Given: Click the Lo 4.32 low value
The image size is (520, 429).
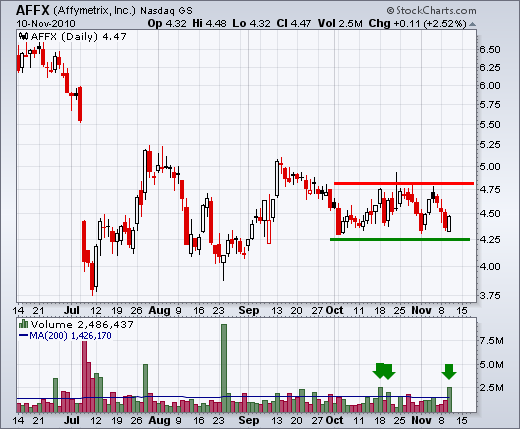Looking at the screenshot, I should 251,23.
